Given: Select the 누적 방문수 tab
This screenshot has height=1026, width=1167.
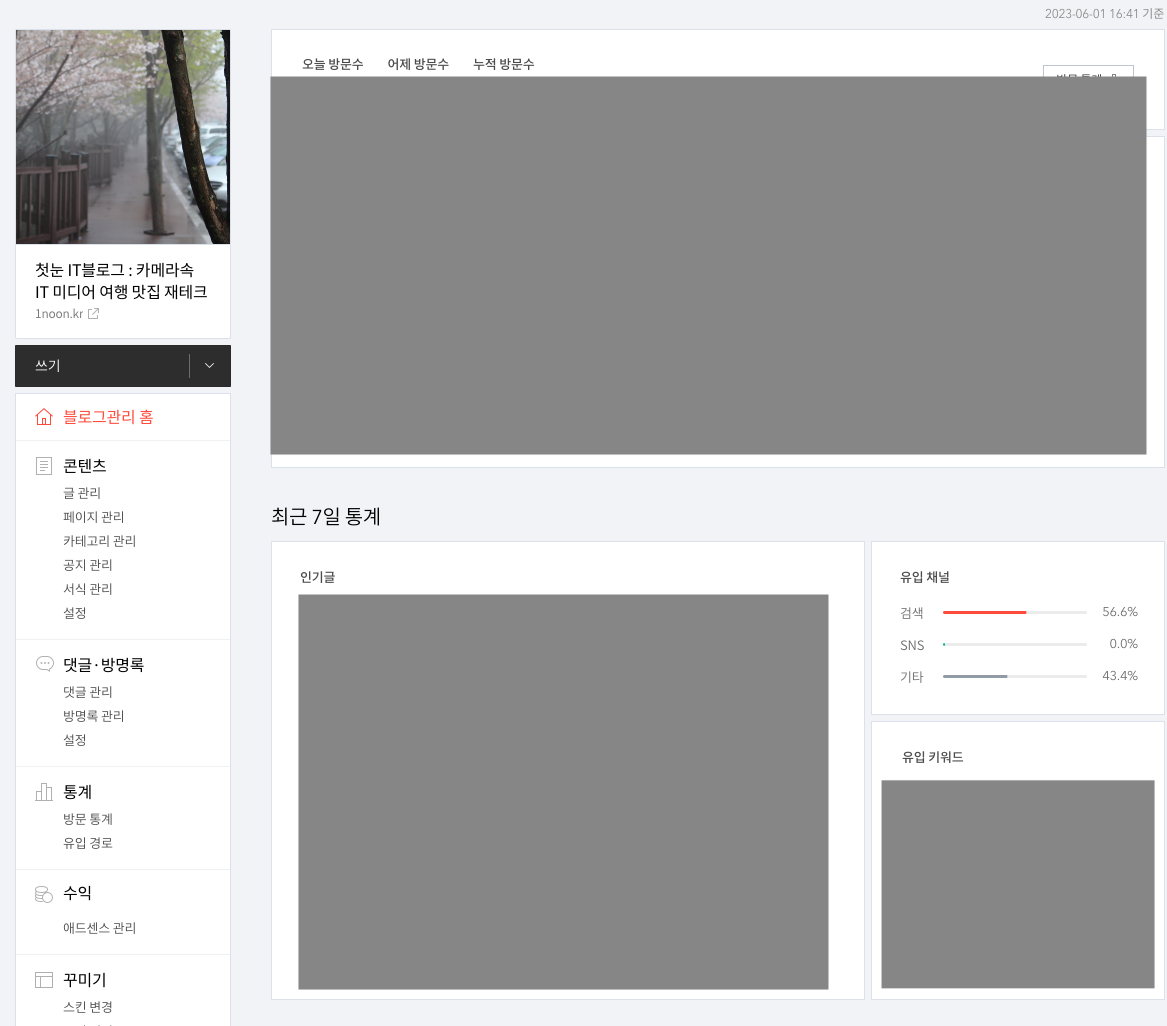Looking at the screenshot, I should (504, 64).
